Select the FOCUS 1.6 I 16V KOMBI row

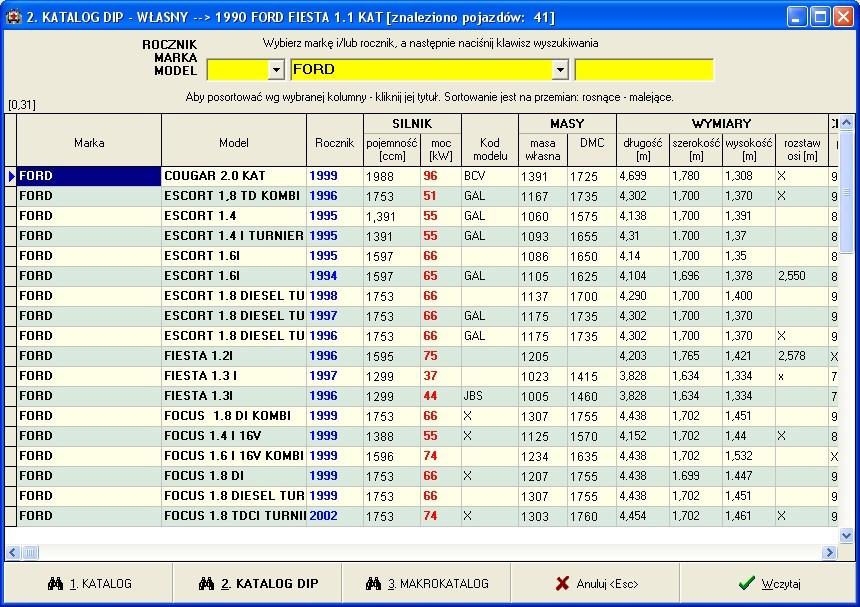[x=422, y=456]
